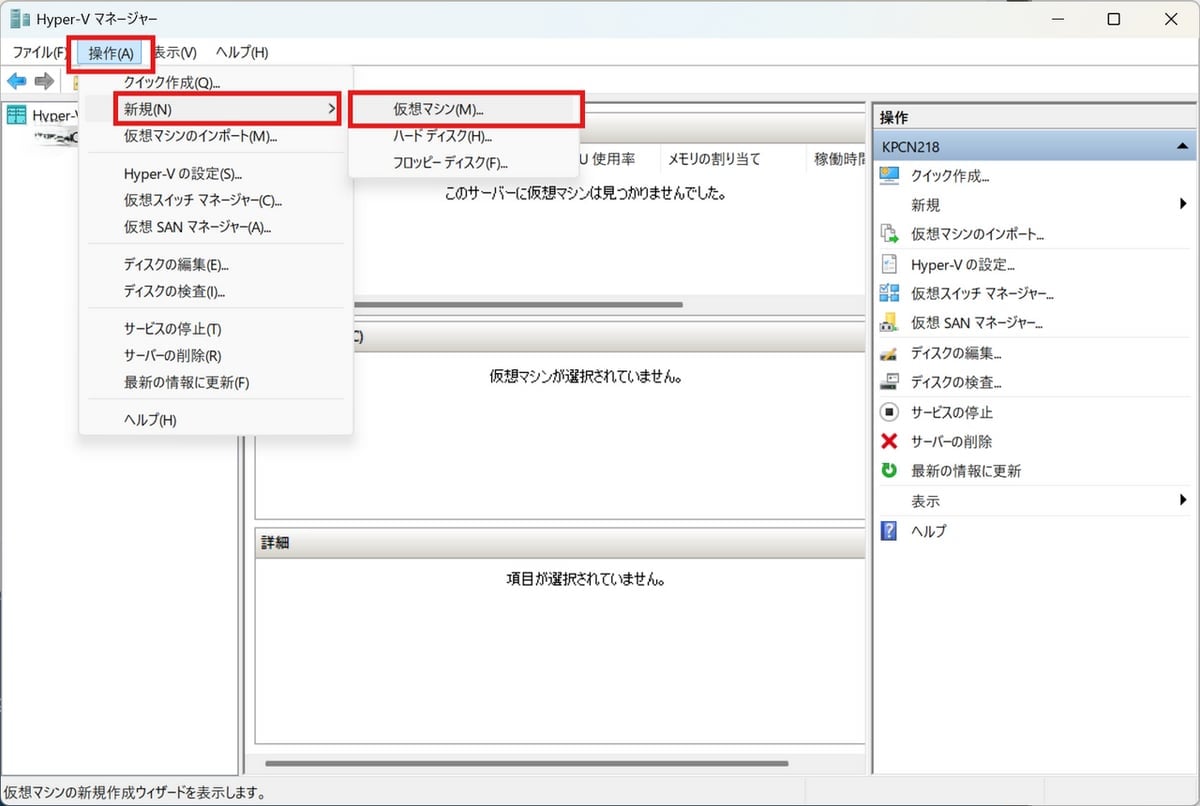
Task: Click the Hyper-V settings icon in Actions pane
Action: (889, 264)
